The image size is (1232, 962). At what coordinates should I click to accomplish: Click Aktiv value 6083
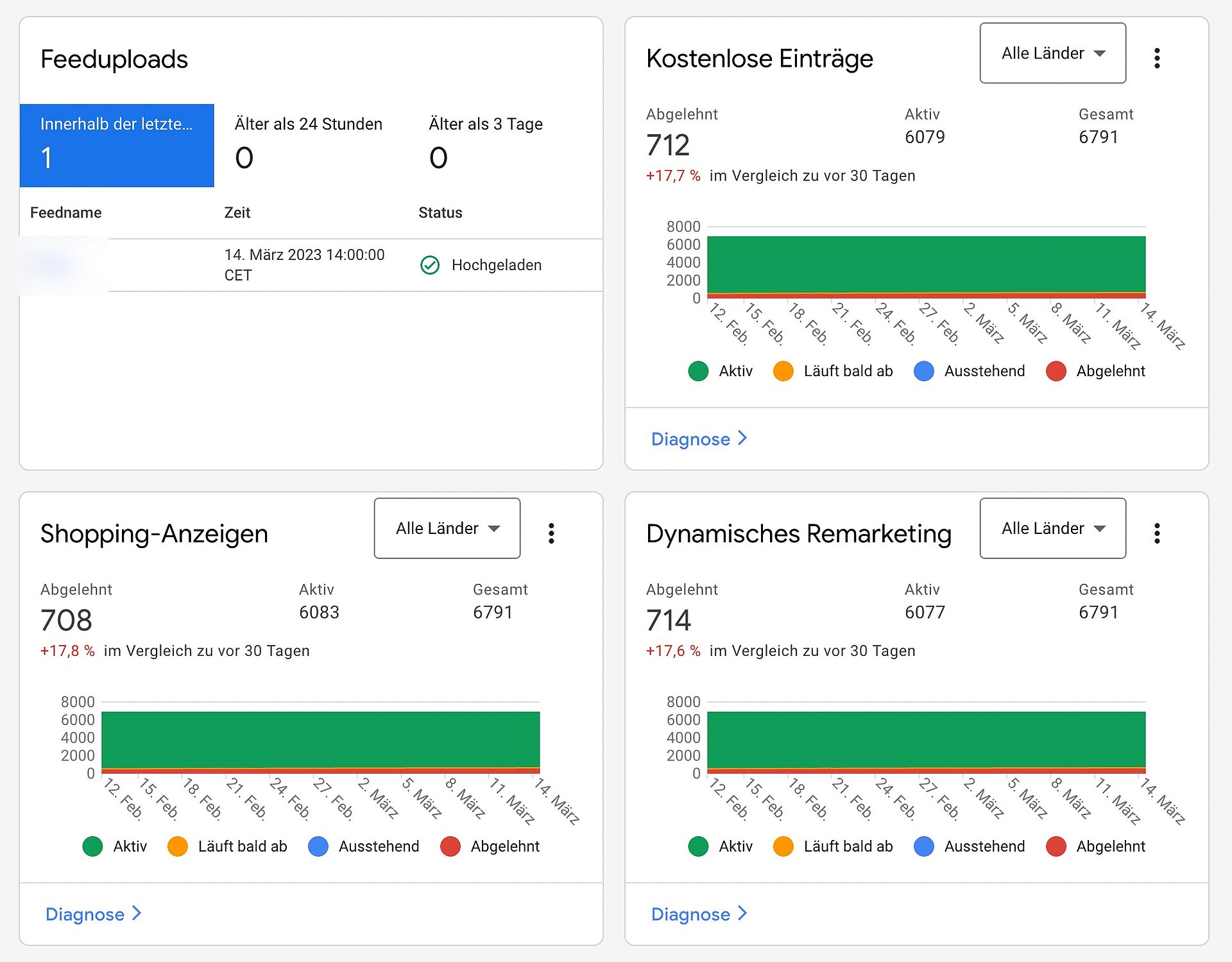319,612
